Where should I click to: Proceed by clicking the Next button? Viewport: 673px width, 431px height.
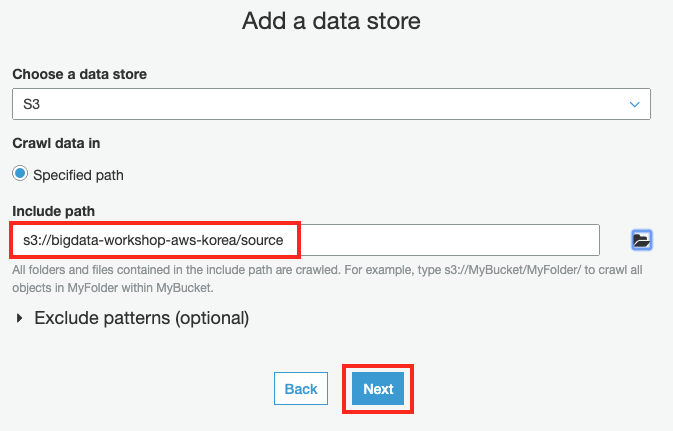pyautogui.click(x=378, y=389)
